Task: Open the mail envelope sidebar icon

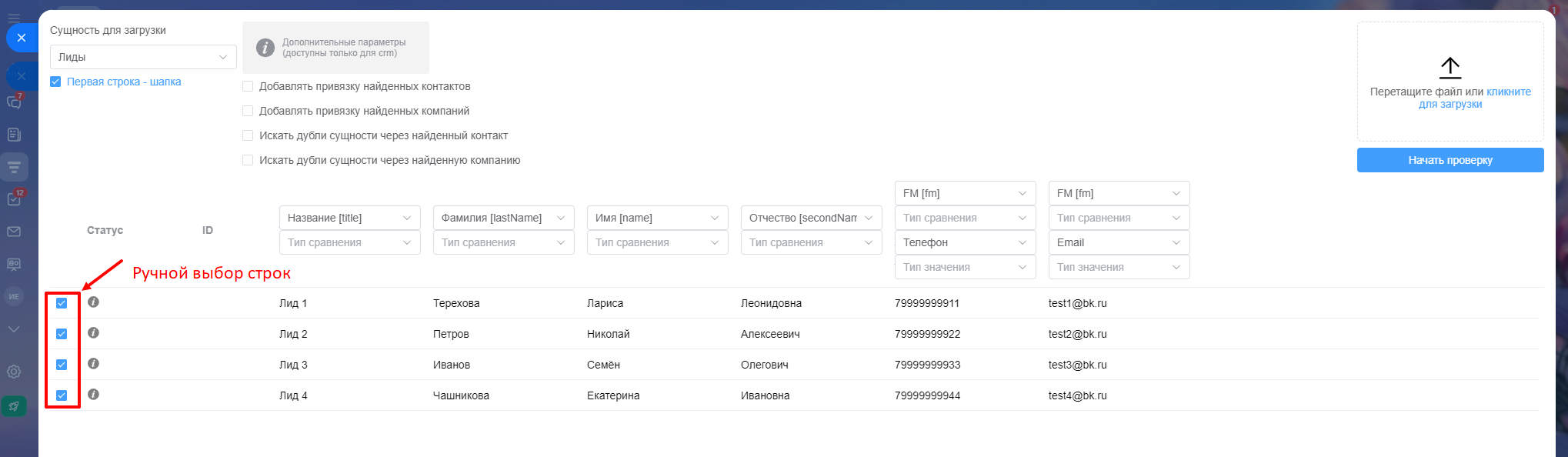Action: pos(14,232)
